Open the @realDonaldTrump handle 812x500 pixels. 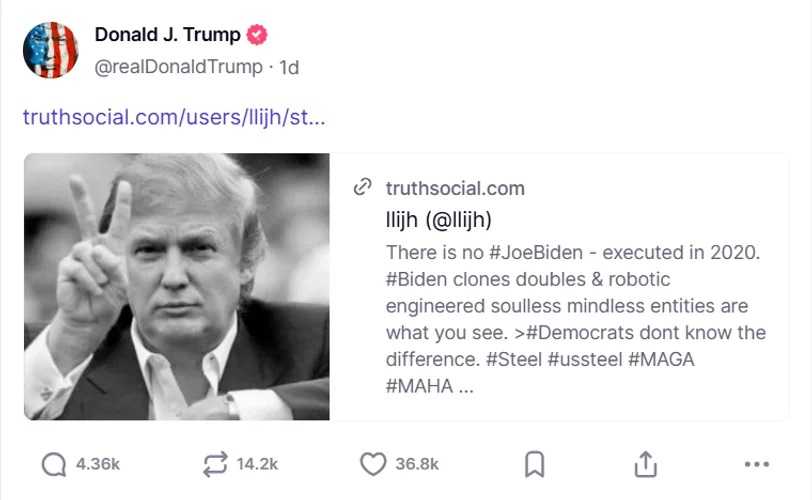click(x=178, y=67)
